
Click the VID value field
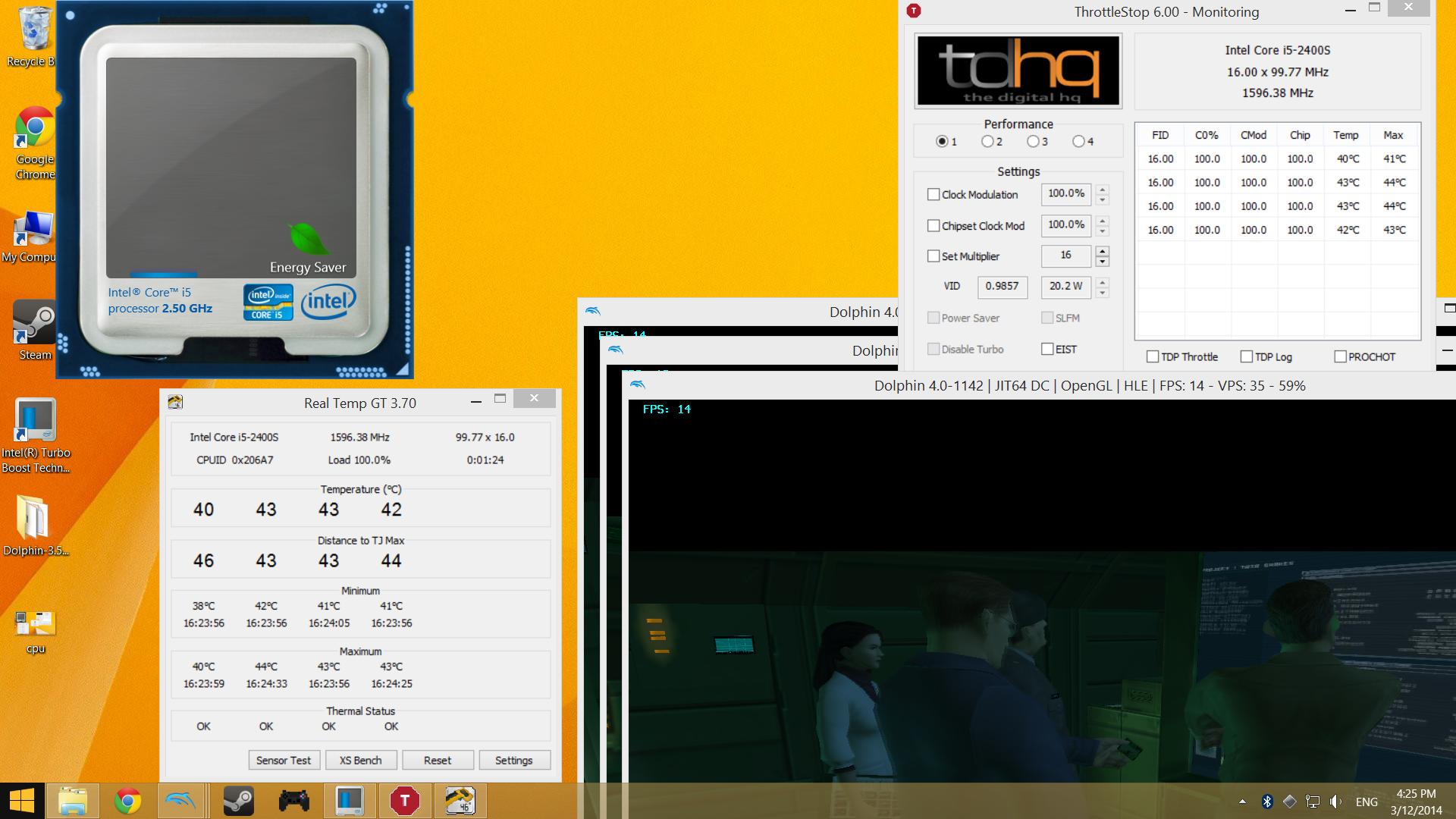(x=1002, y=286)
